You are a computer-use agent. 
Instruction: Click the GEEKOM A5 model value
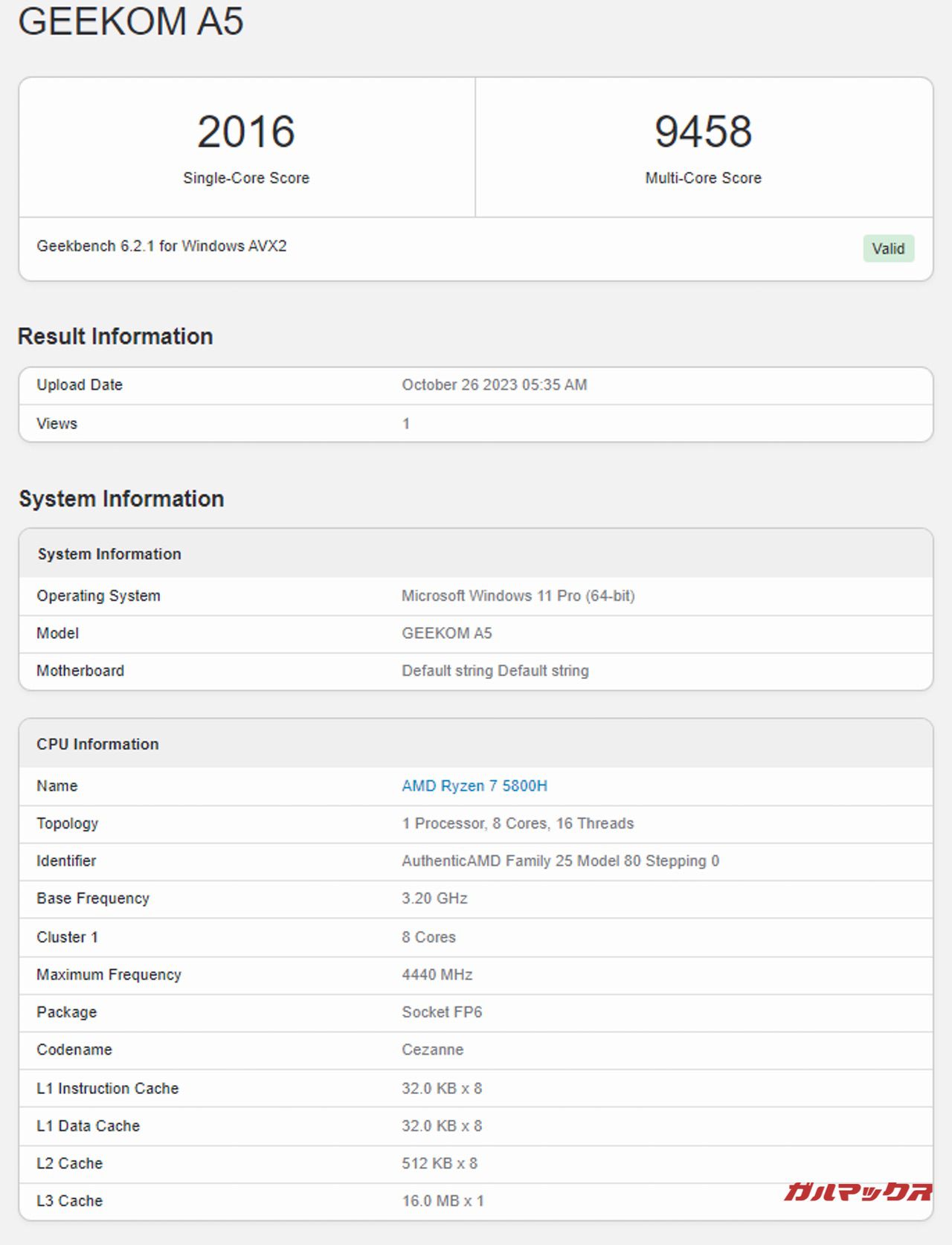446,633
